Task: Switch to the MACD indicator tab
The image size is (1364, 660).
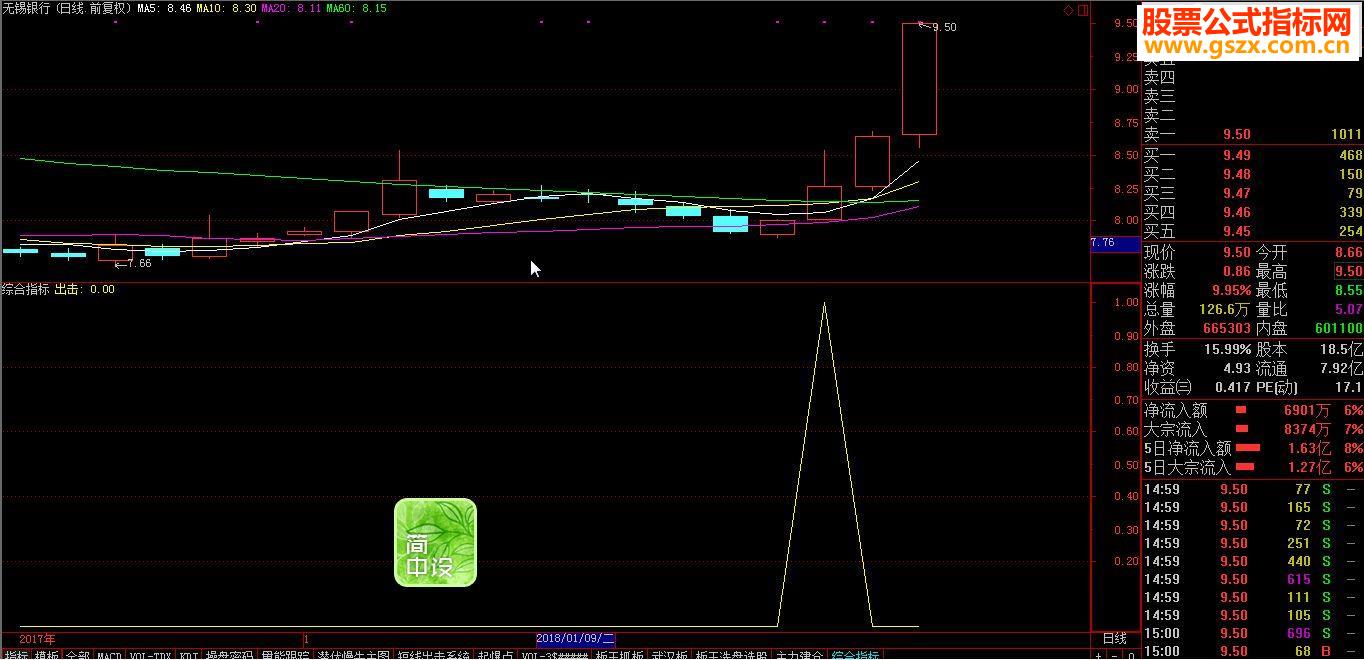Action: [109, 656]
